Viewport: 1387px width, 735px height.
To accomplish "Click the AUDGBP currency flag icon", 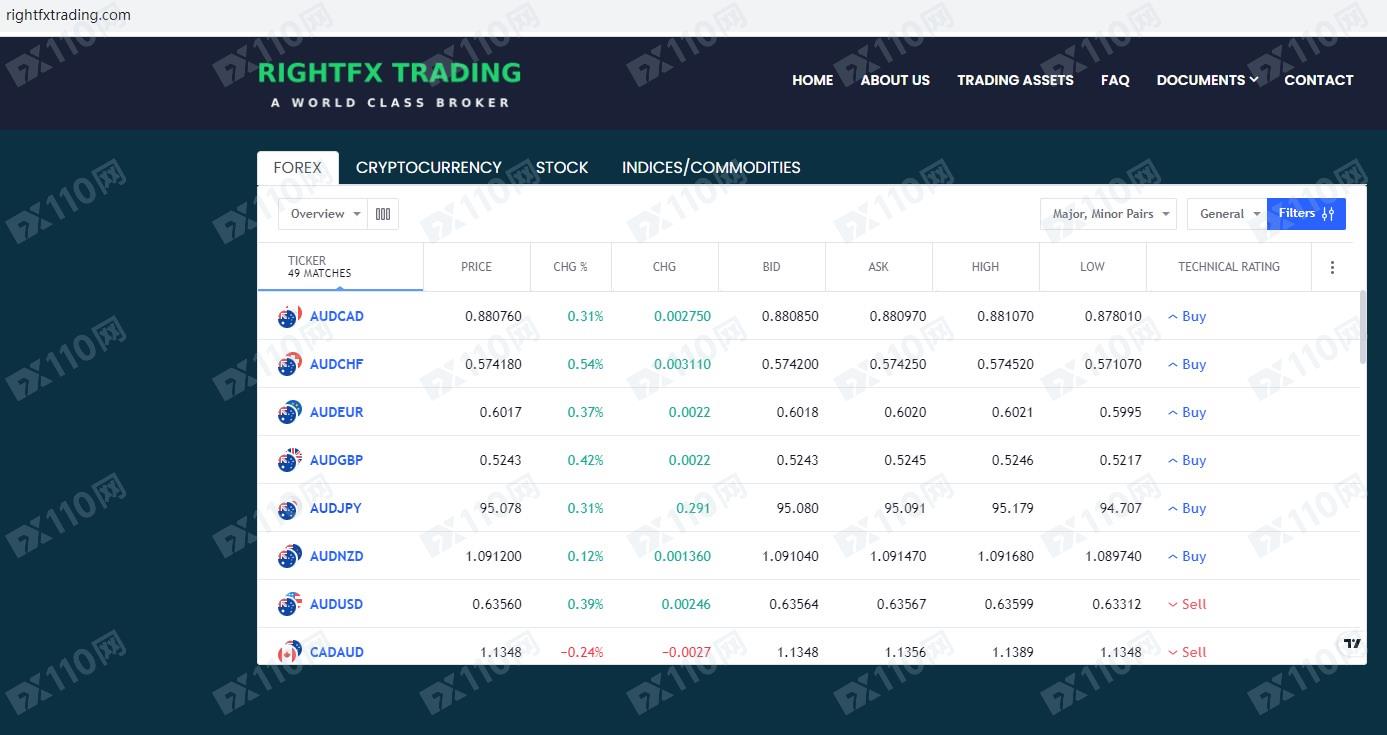I will (290, 461).
